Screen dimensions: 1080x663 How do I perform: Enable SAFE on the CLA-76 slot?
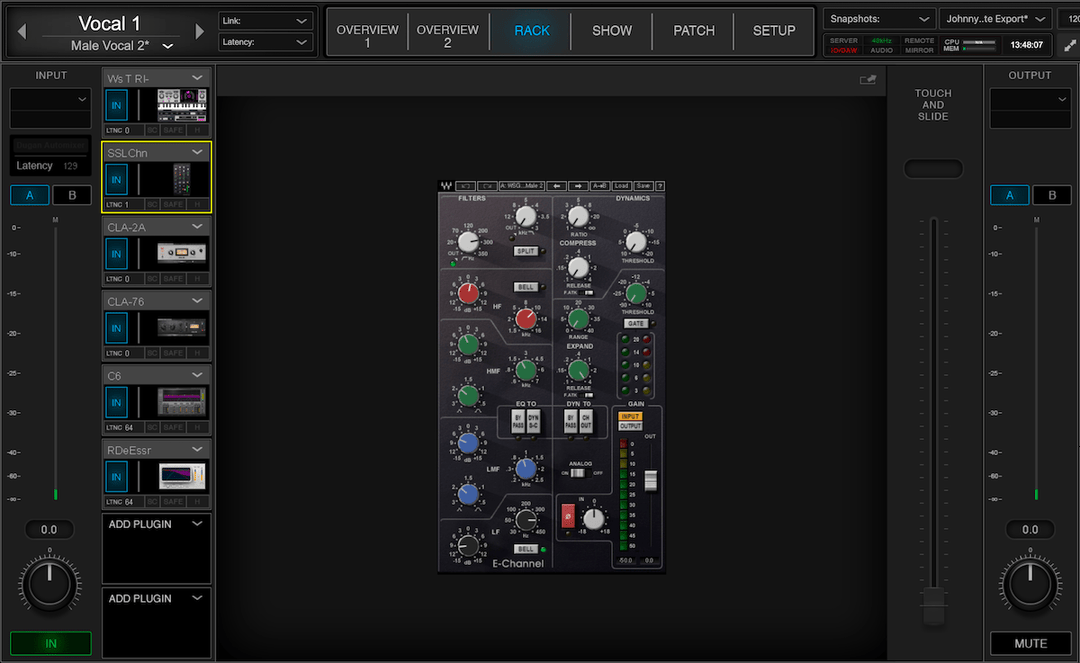click(172, 352)
